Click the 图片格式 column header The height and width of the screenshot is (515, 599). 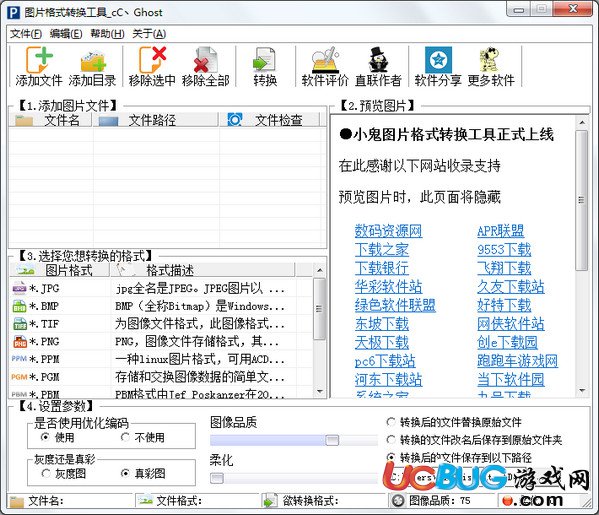pyautogui.click(x=60, y=270)
